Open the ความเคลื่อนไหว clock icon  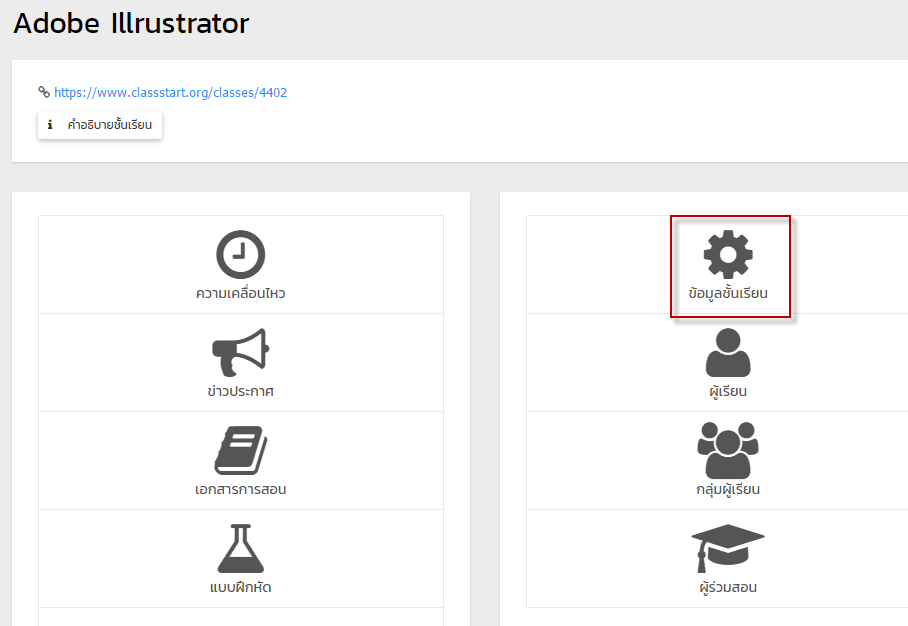[240, 254]
